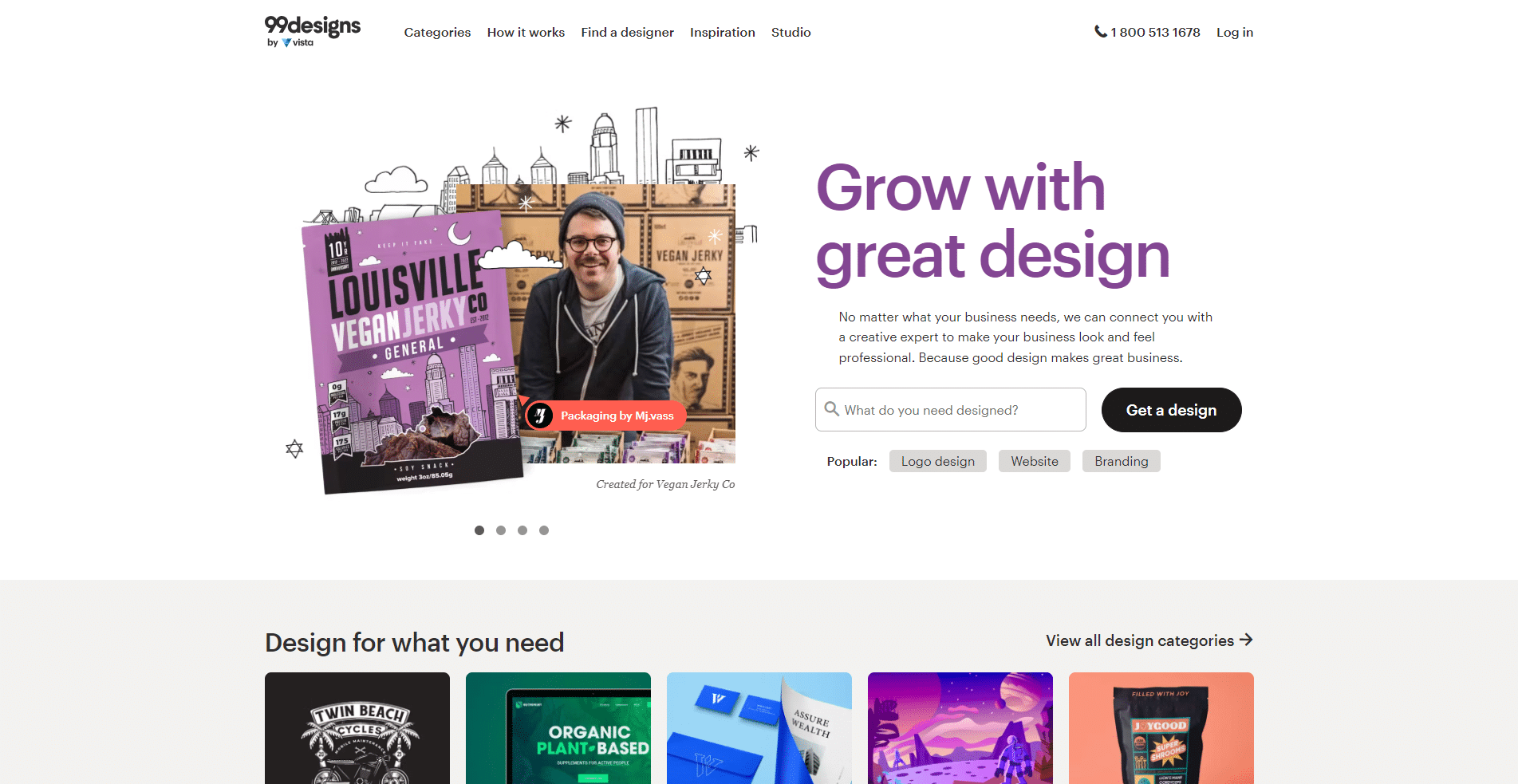
Task: Click the Log in link
Action: click(x=1234, y=32)
